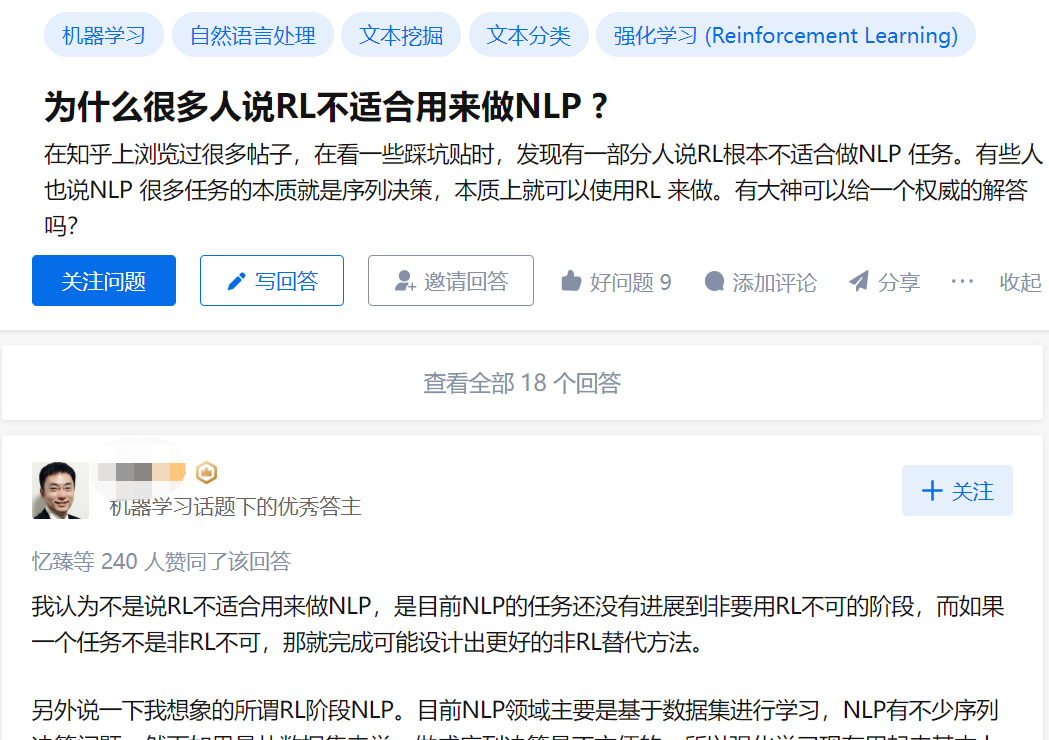Click the answer paragraph starting 我认为不是说RL不适合
Image resolution: width=1049 pixels, height=740 pixels.
pos(518,624)
